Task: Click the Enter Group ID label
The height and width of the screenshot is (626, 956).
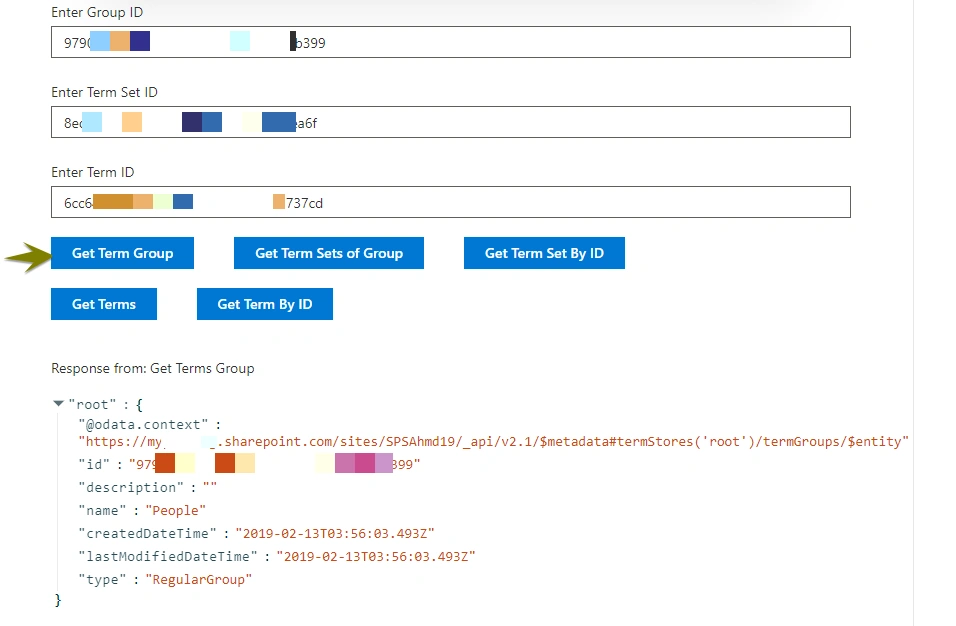Action: (97, 12)
